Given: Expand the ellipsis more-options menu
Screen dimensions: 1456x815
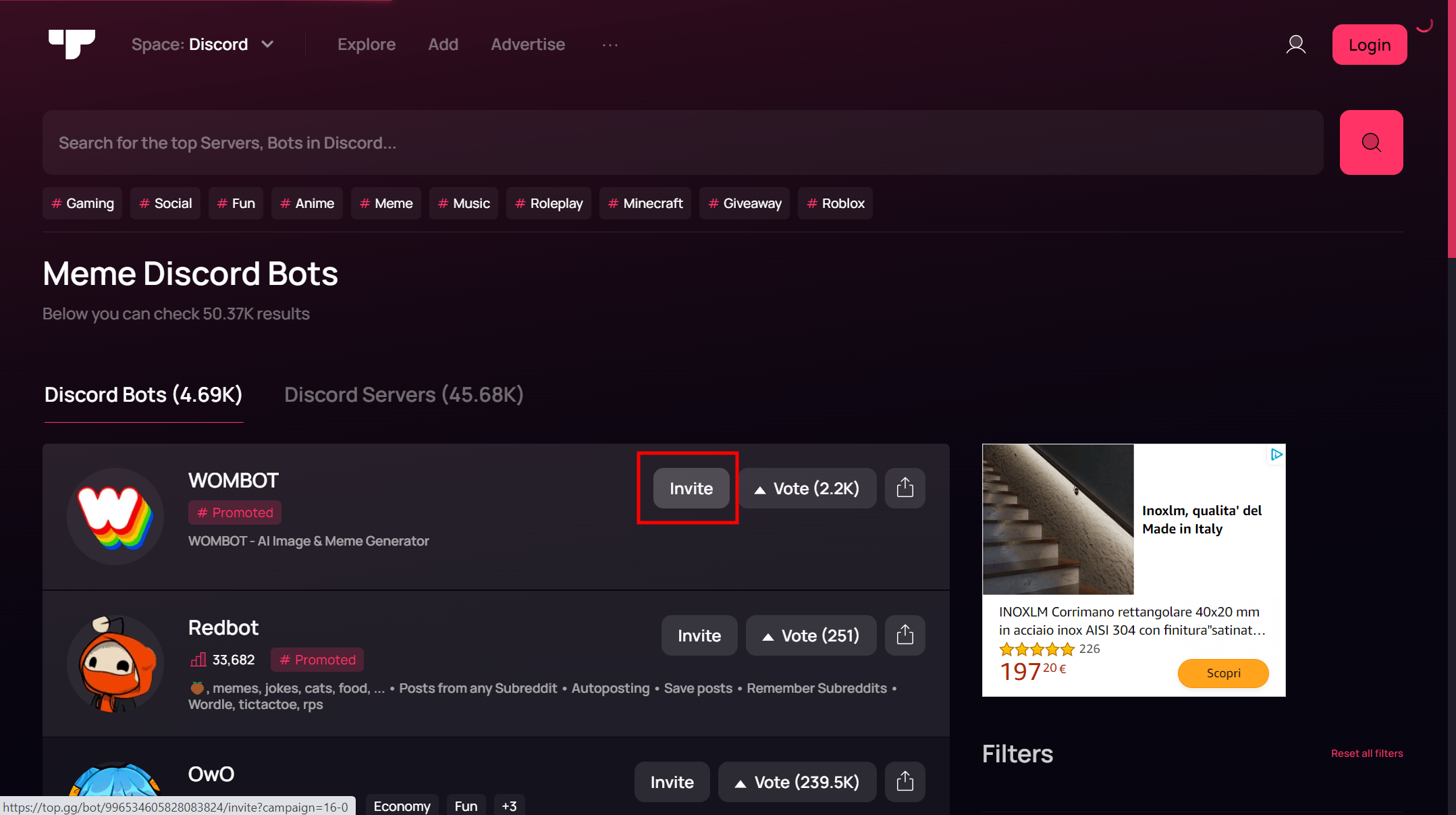Looking at the screenshot, I should click(x=610, y=45).
